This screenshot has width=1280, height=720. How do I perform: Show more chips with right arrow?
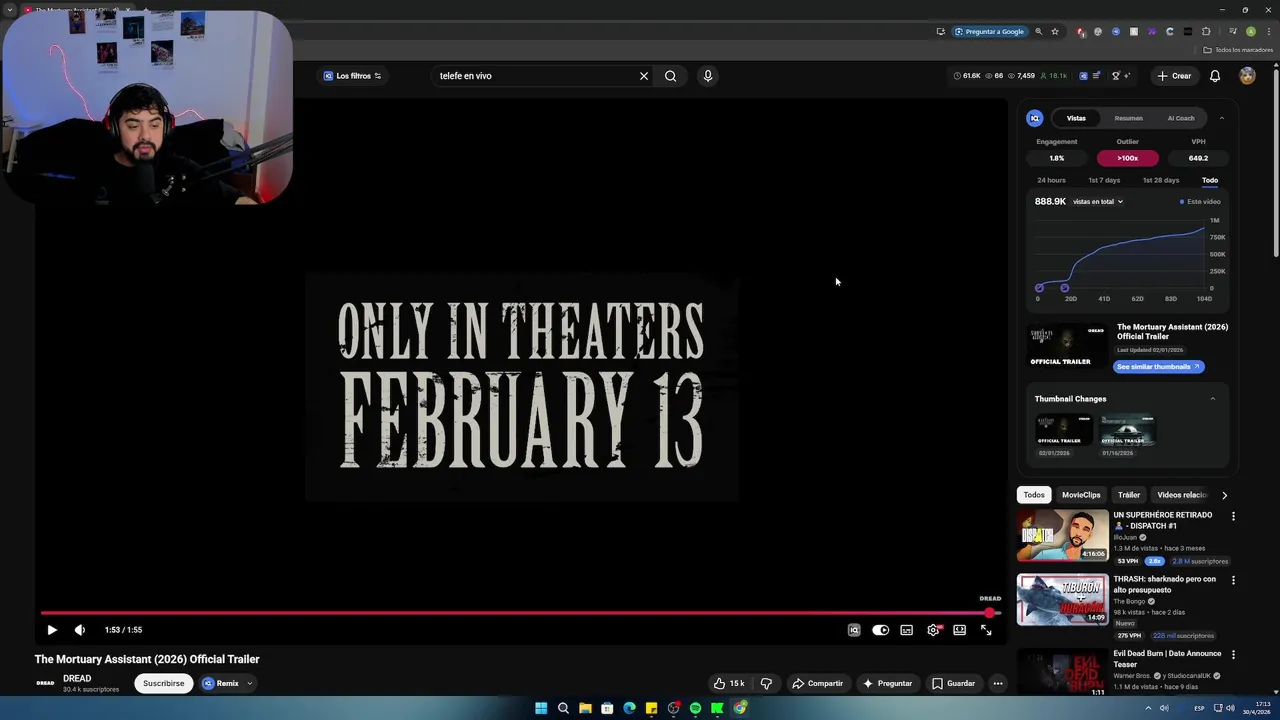[x=1224, y=495]
